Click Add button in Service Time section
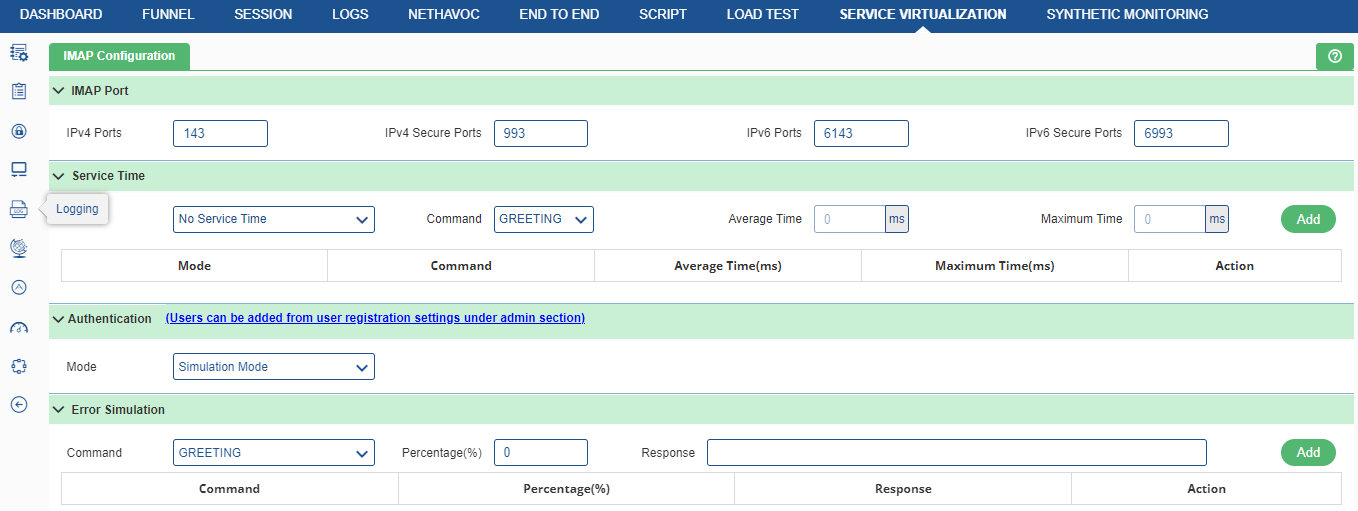 pyautogui.click(x=1308, y=219)
